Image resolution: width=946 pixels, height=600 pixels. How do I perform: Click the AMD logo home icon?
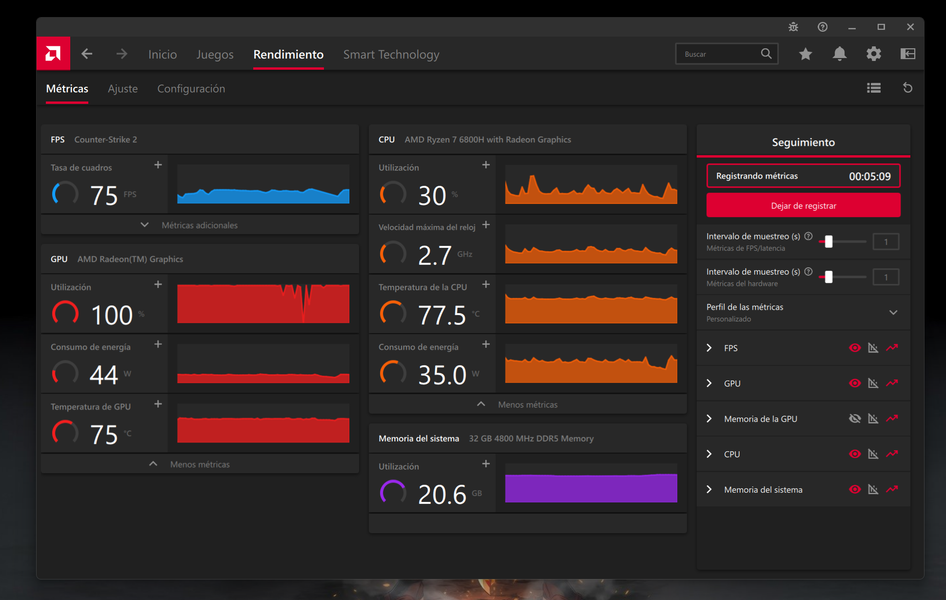point(52,54)
